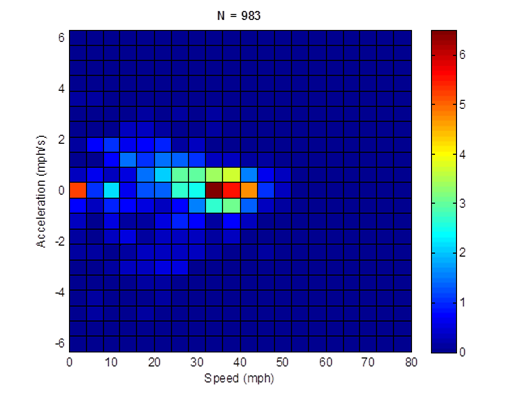Select the 'Acceleration (mph/s)' y-axis label

[x=40, y=191]
